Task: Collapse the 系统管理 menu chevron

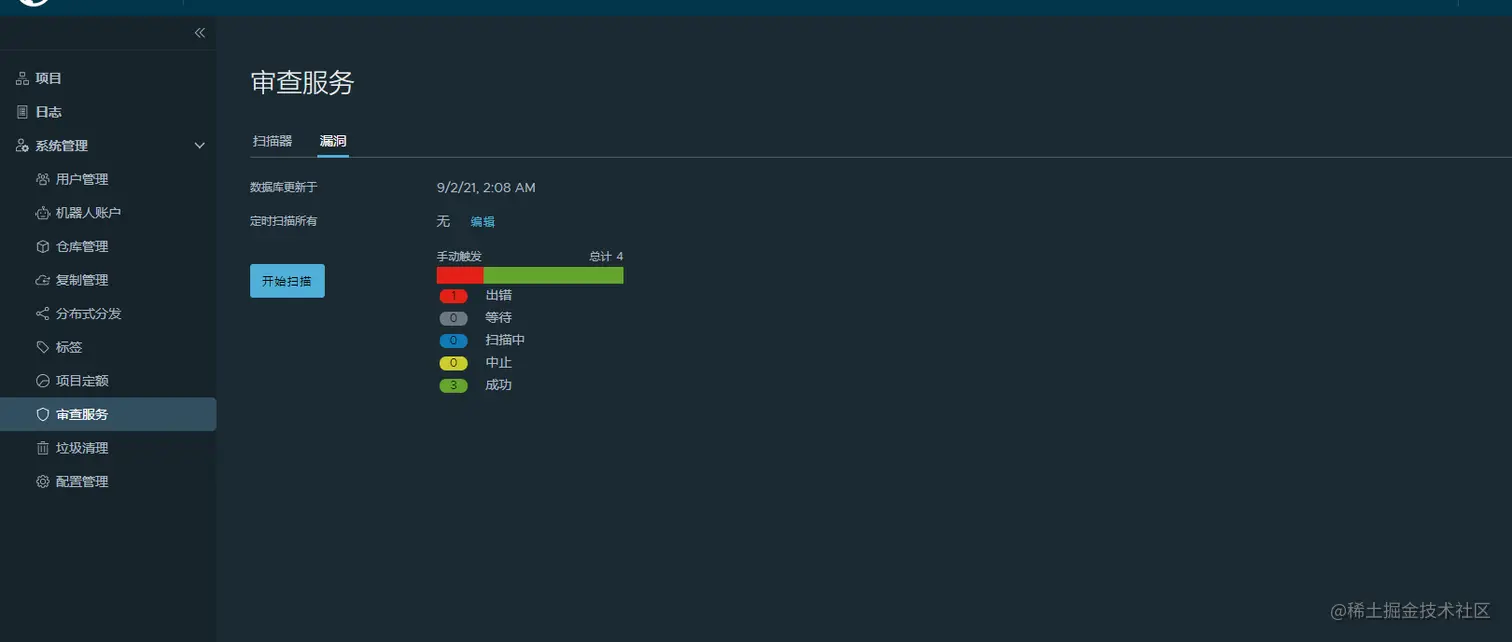Action: point(199,146)
